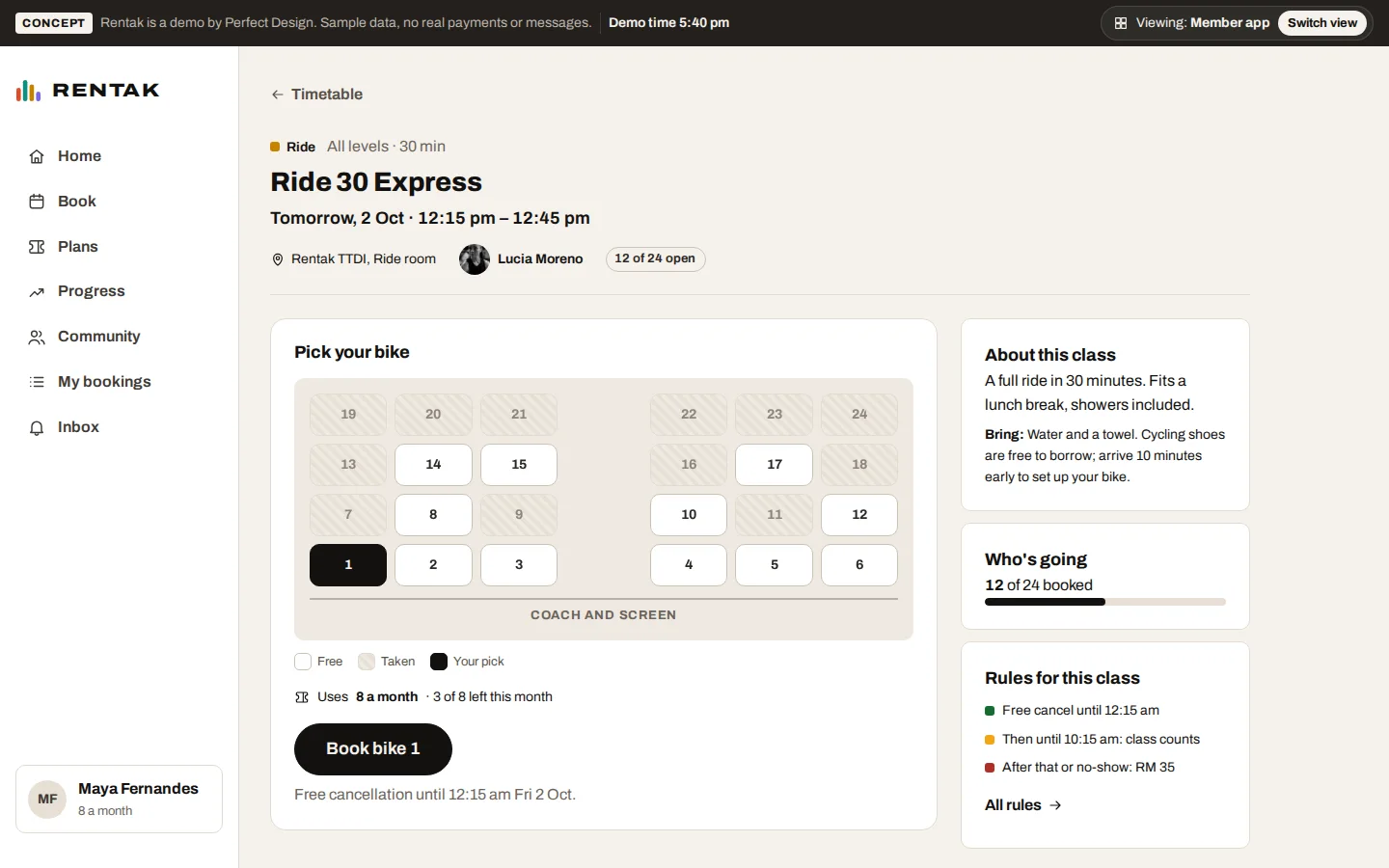
Task: Click the 12 of 24 booked progress bar
Action: [x=1105, y=602]
